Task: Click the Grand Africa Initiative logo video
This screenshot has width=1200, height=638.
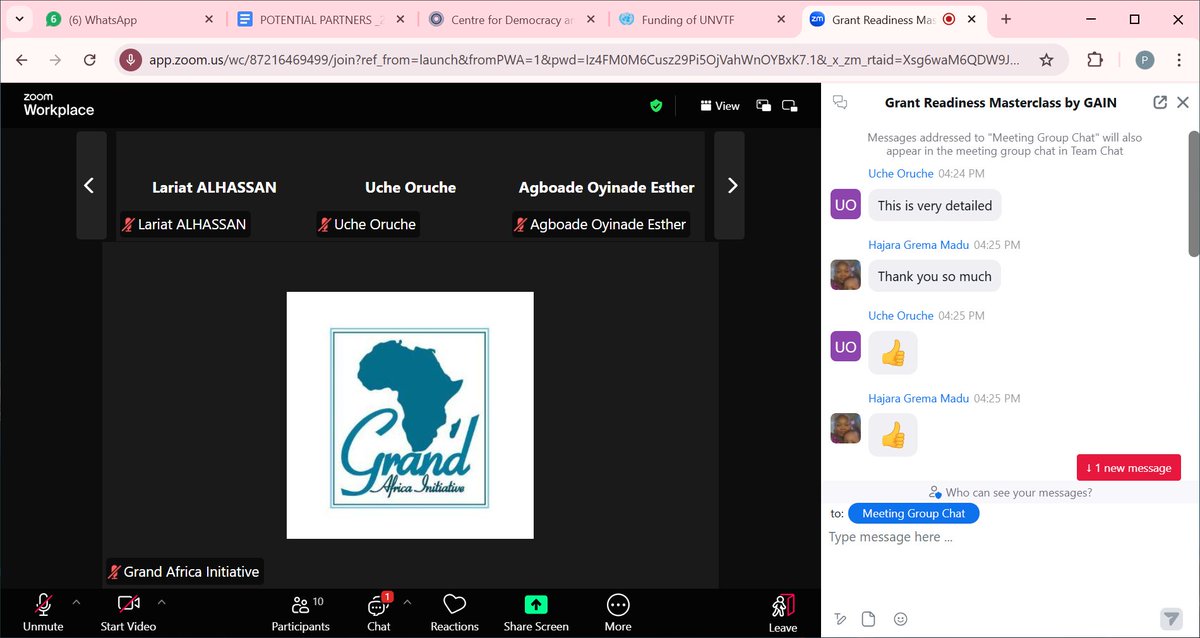Action: click(410, 415)
